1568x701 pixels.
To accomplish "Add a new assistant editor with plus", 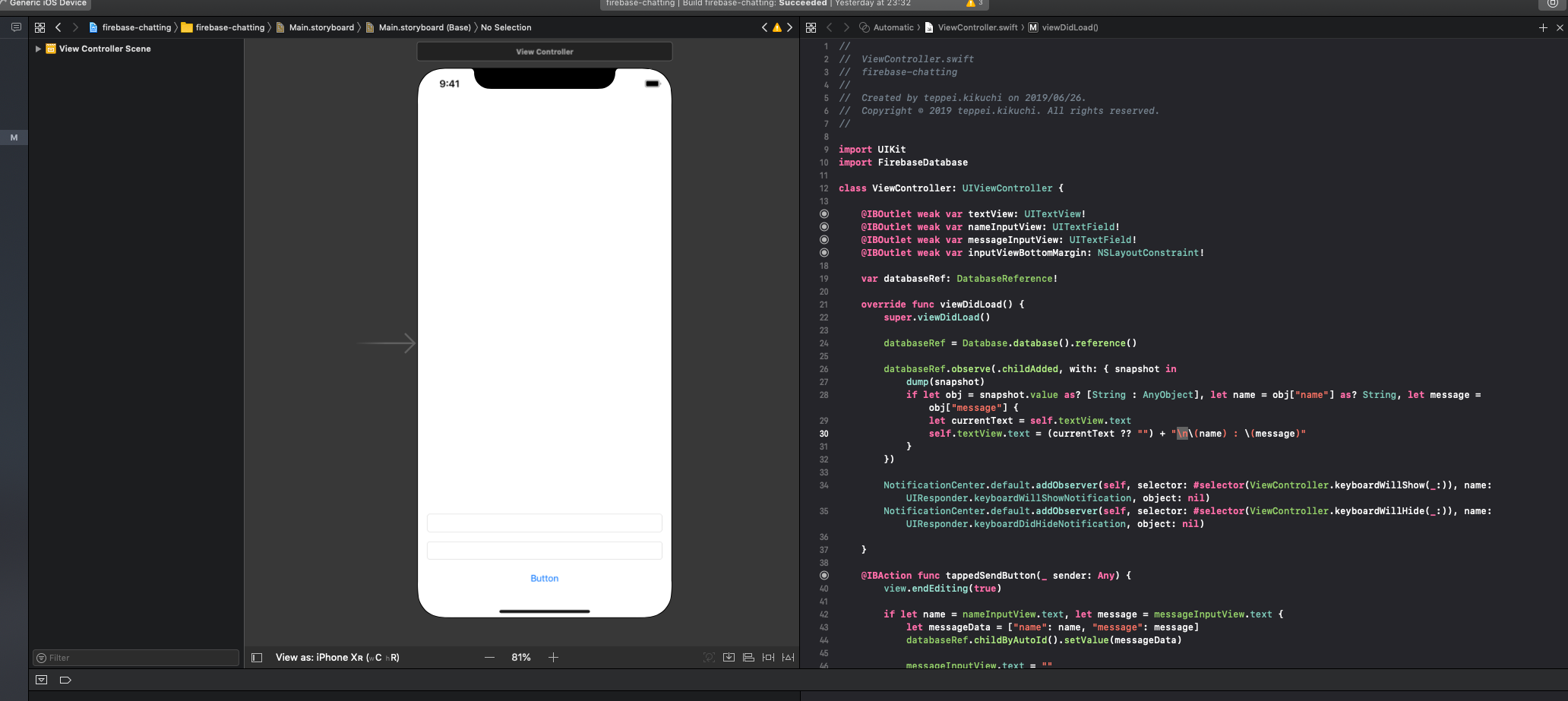I will [x=1543, y=27].
